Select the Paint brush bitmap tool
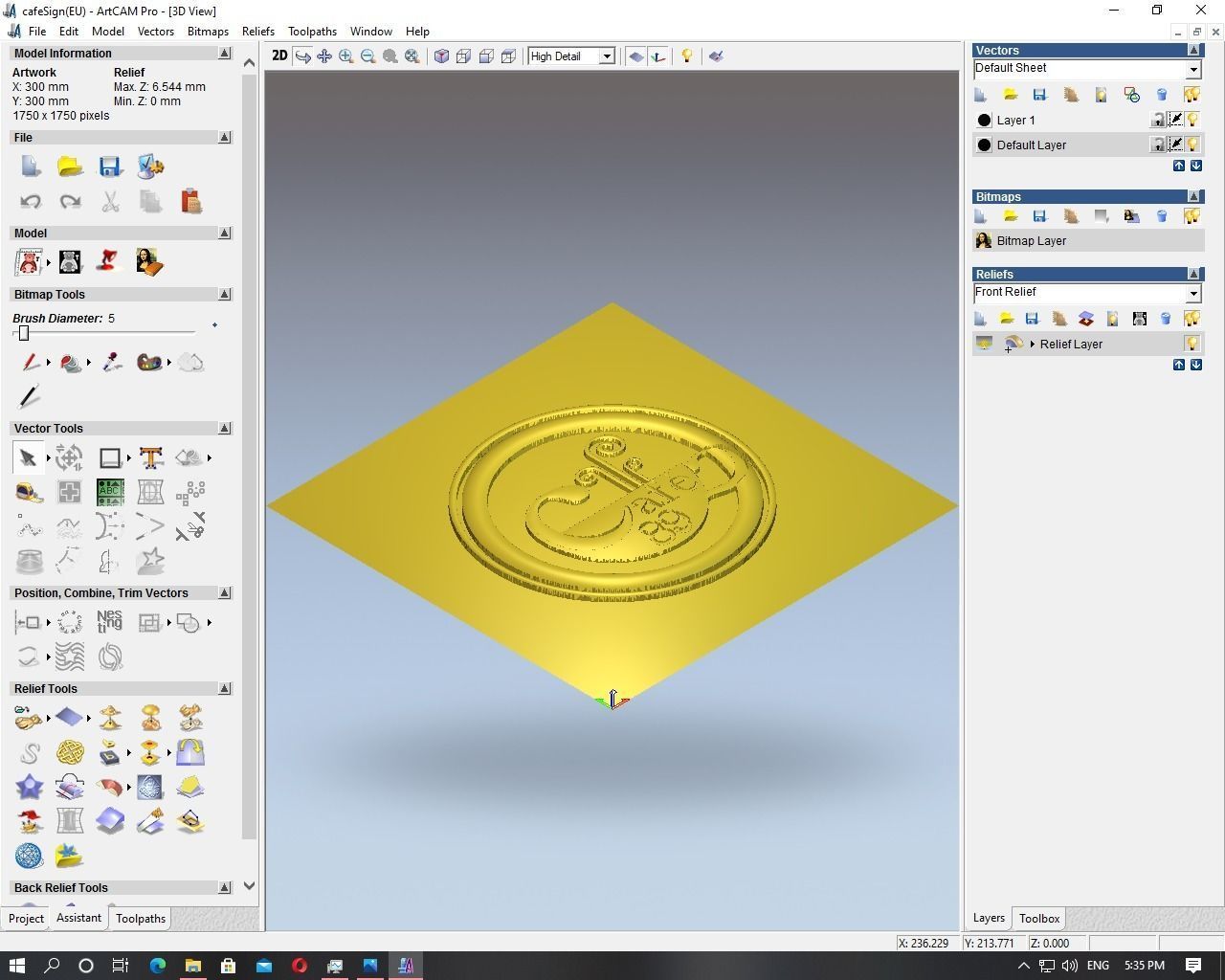Screen dimensions: 1225x980 point(30,363)
